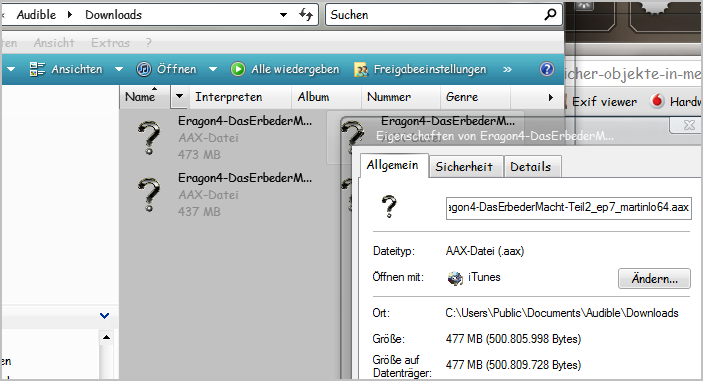Click the navigation pane scroll up arrow

click(106, 337)
